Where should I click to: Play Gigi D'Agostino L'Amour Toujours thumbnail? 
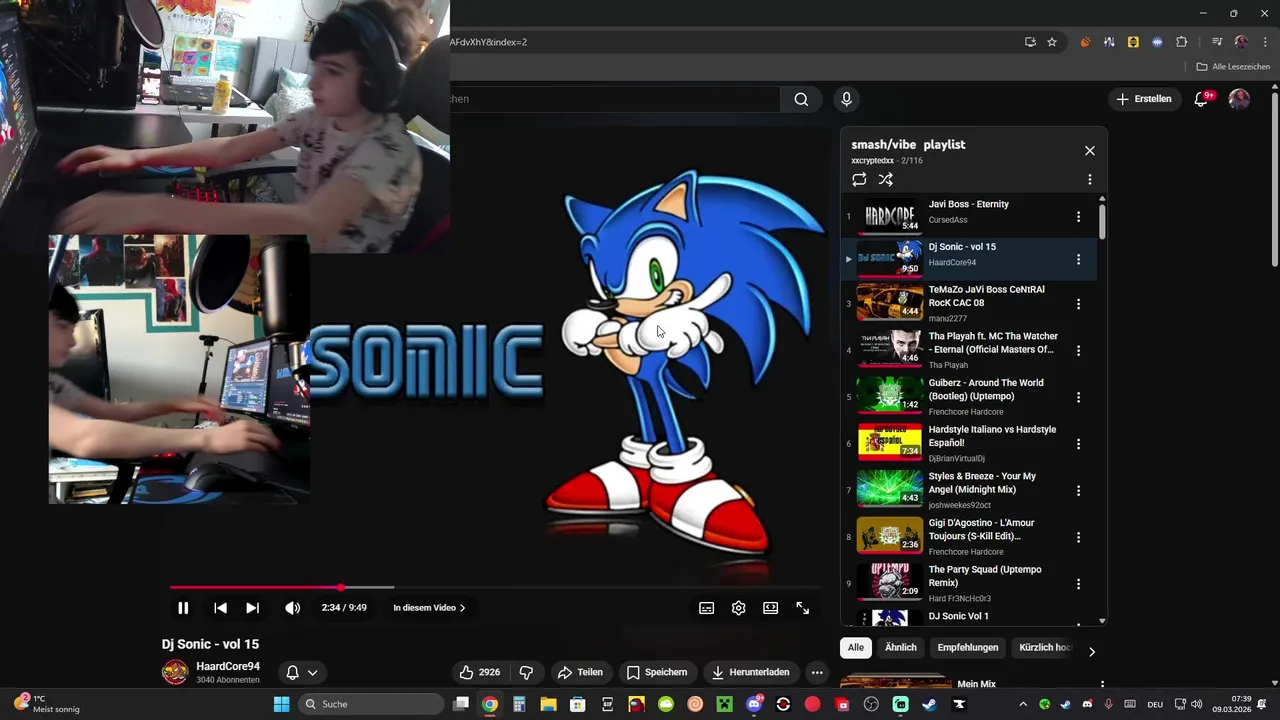coord(890,535)
